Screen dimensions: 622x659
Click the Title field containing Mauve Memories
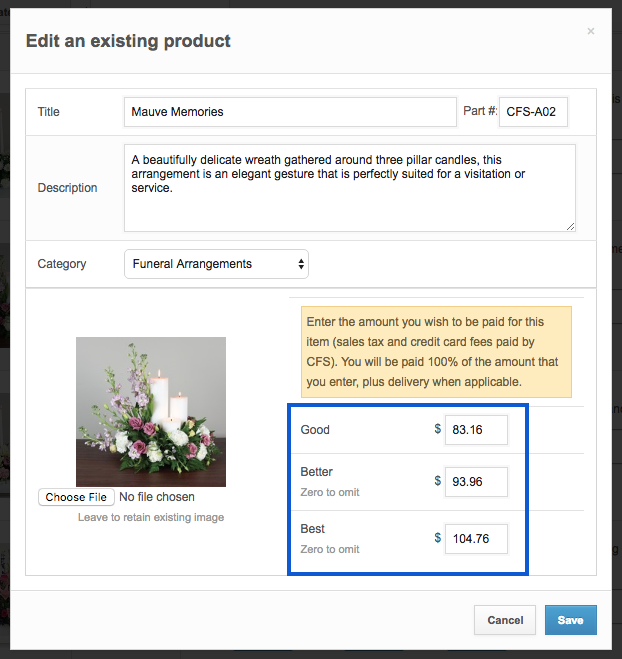(290, 112)
